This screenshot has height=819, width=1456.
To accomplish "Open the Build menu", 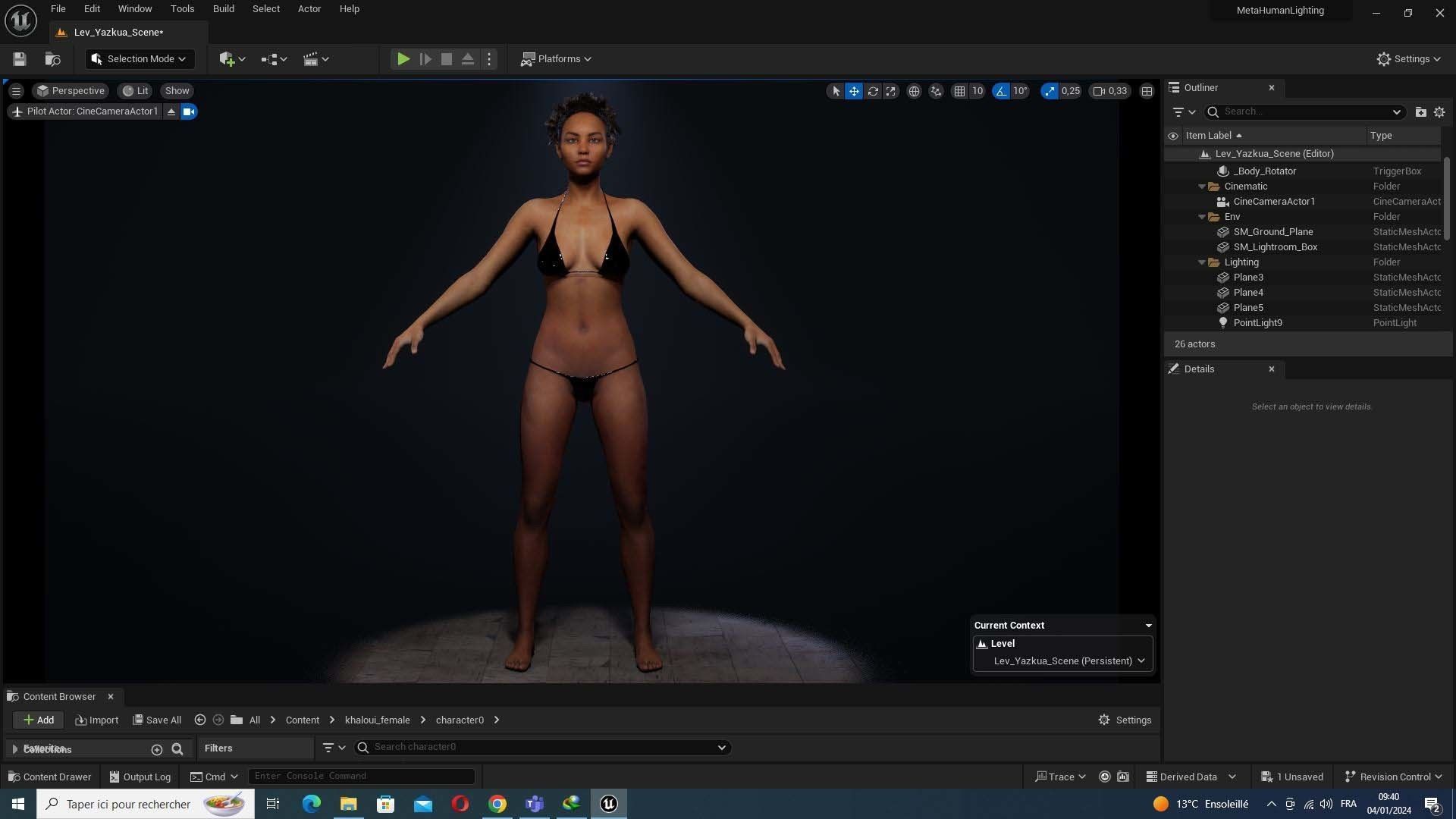I will click(x=223, y=9).
